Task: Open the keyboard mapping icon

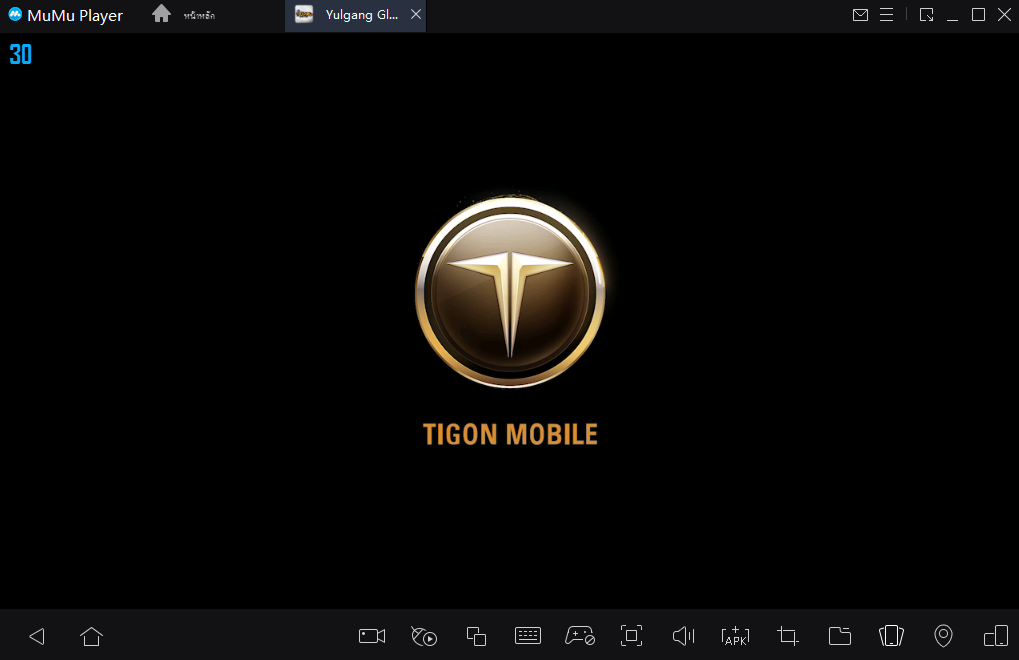Action: click(528, 636)
